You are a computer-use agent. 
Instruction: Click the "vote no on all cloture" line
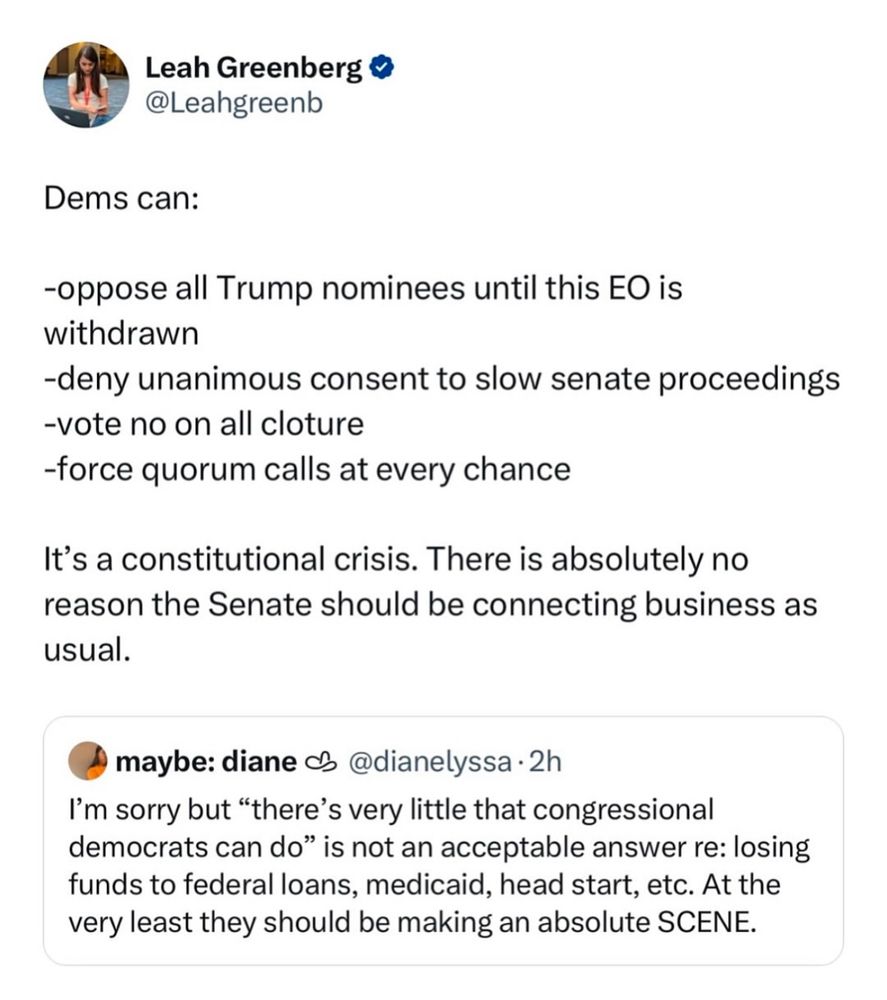point(203,424)
